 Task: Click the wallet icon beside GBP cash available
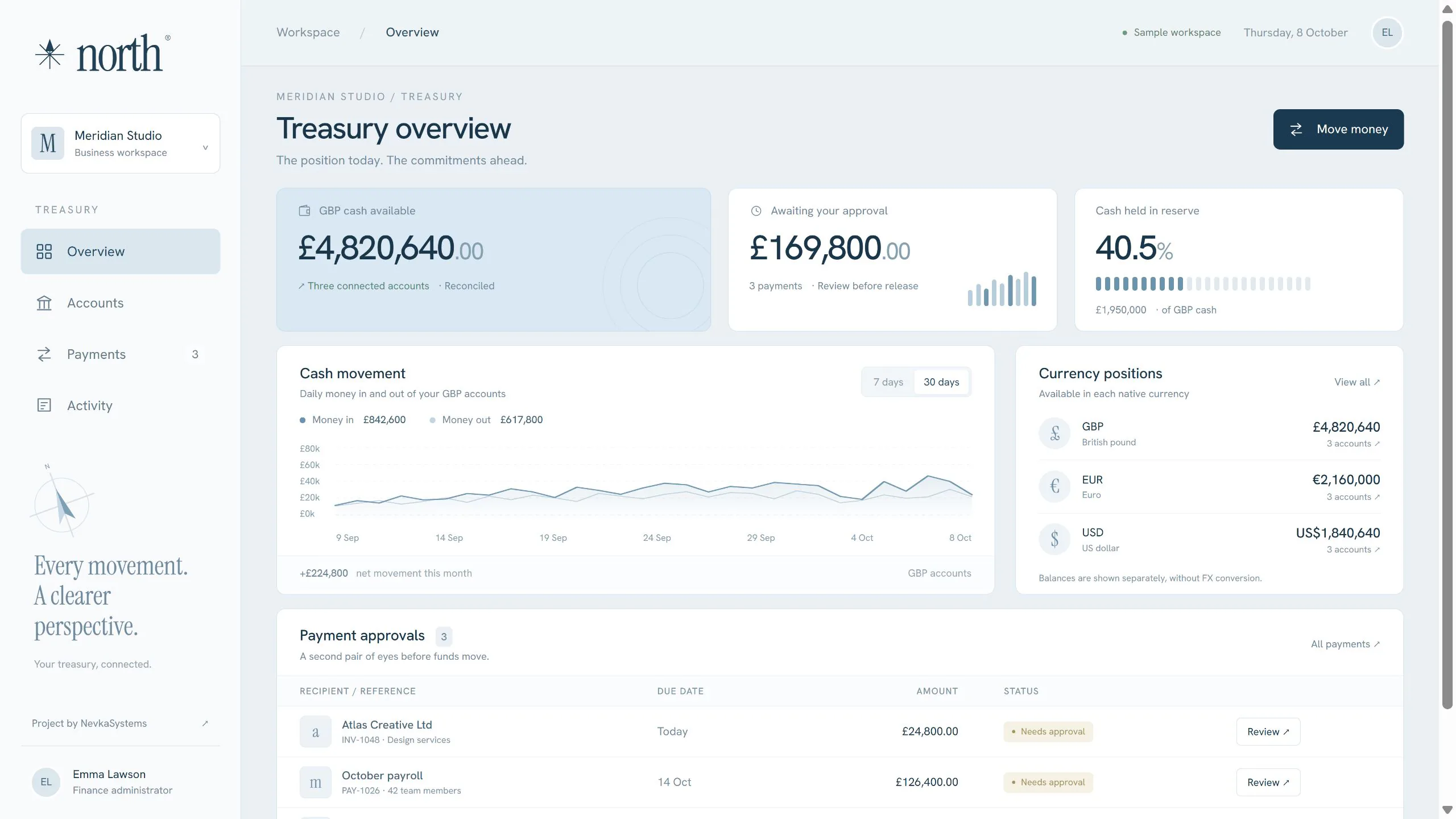pos(305,211)
